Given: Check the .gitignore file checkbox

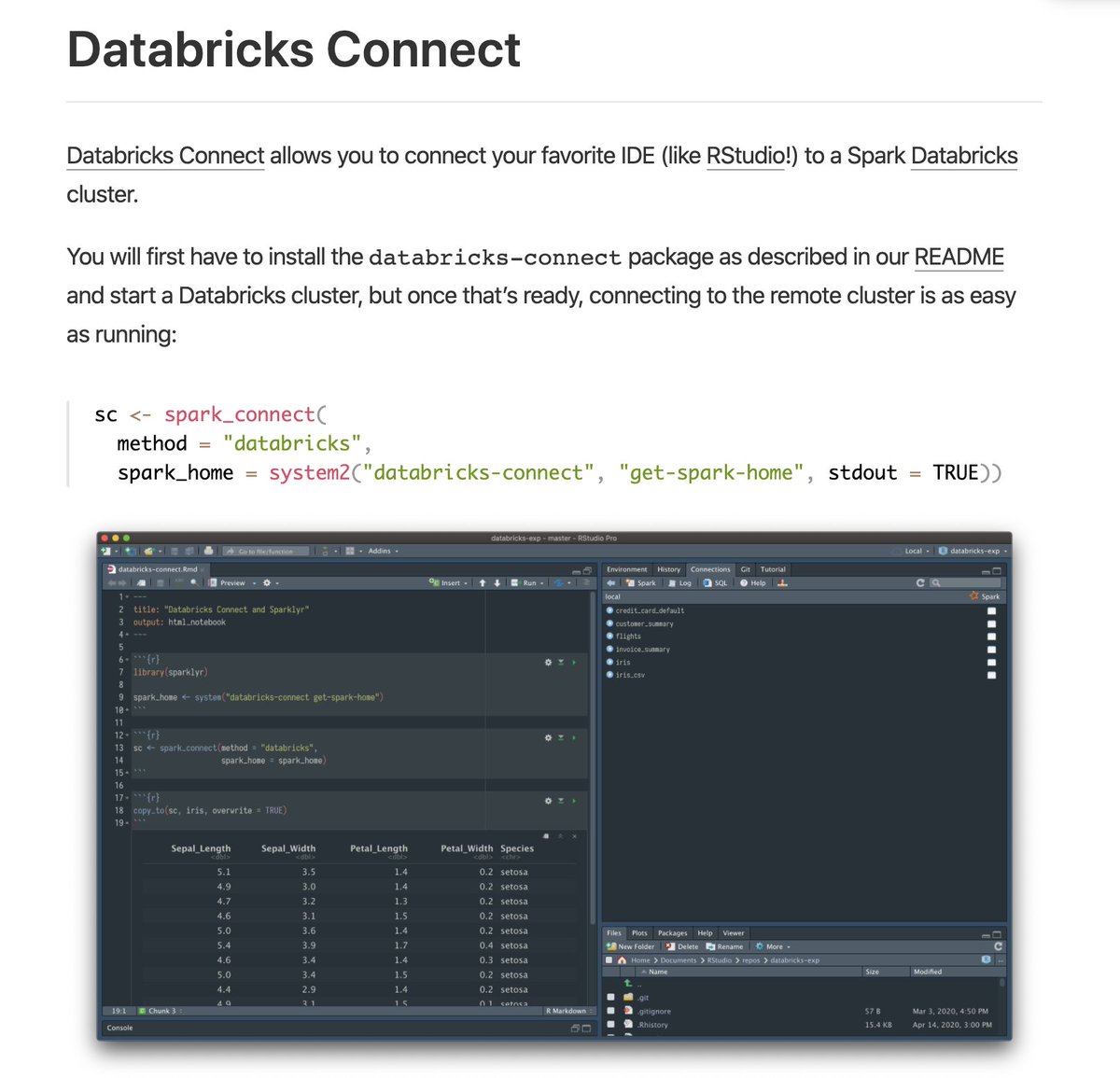Looking at the screenshot, I should click(611, 1011).
